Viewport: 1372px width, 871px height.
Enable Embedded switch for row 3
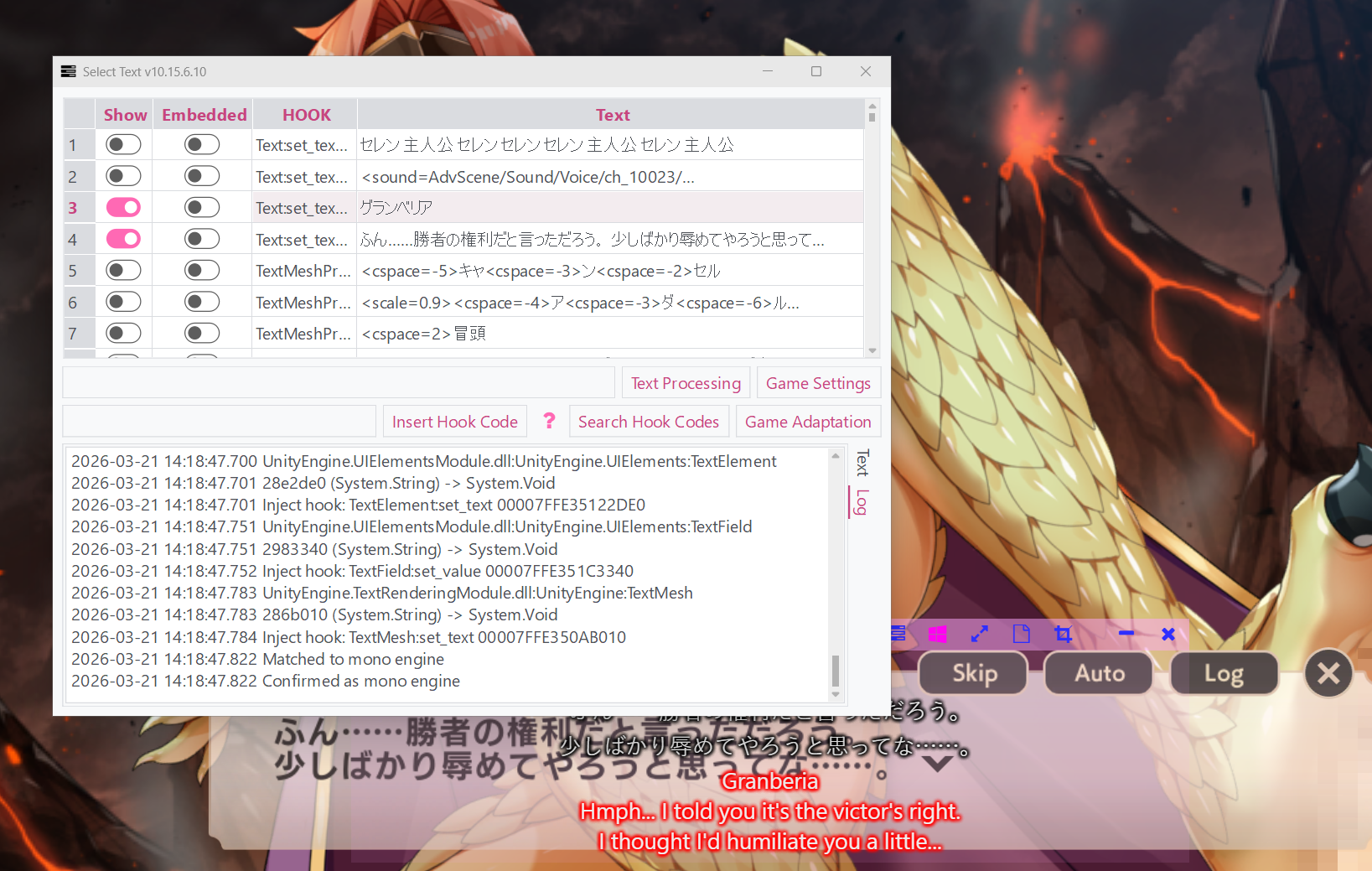coord(202,207)
